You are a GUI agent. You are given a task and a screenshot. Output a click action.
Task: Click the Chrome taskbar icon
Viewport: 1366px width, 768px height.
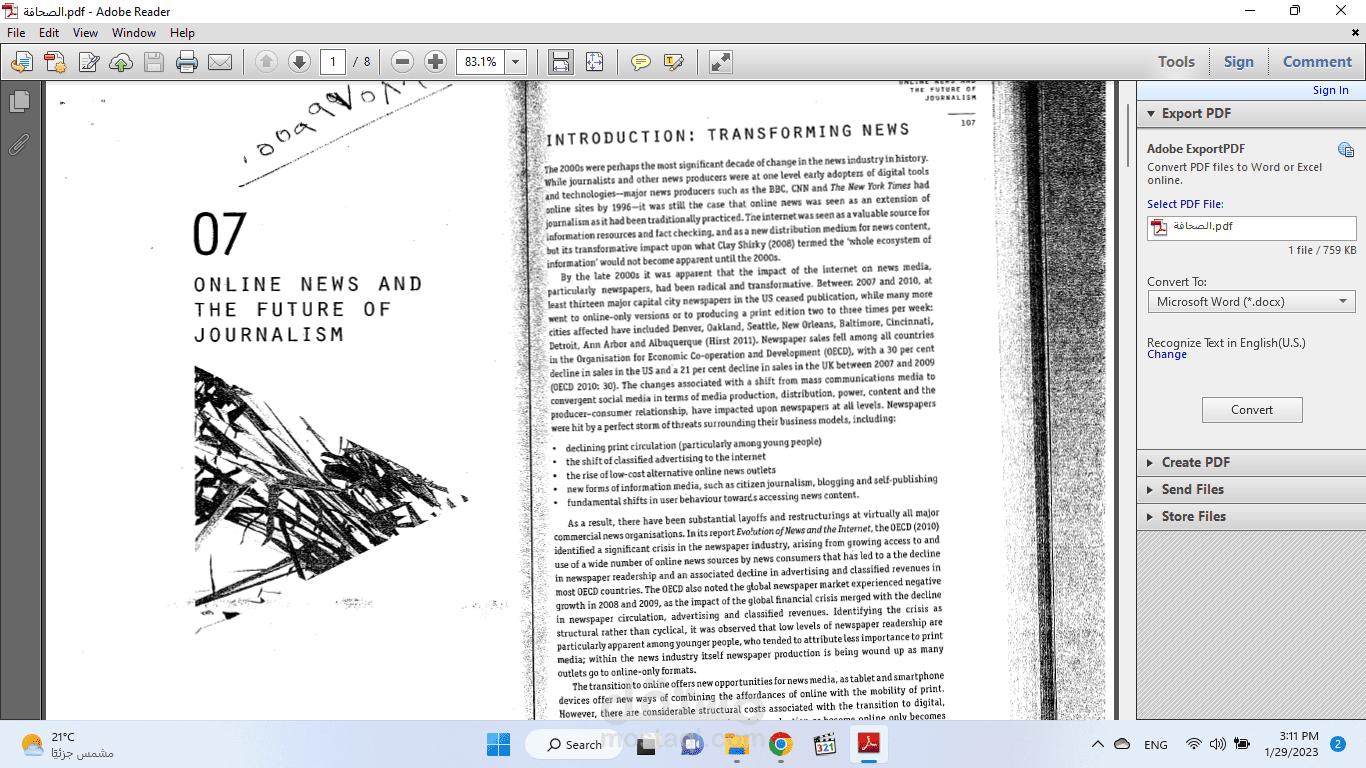781,744
